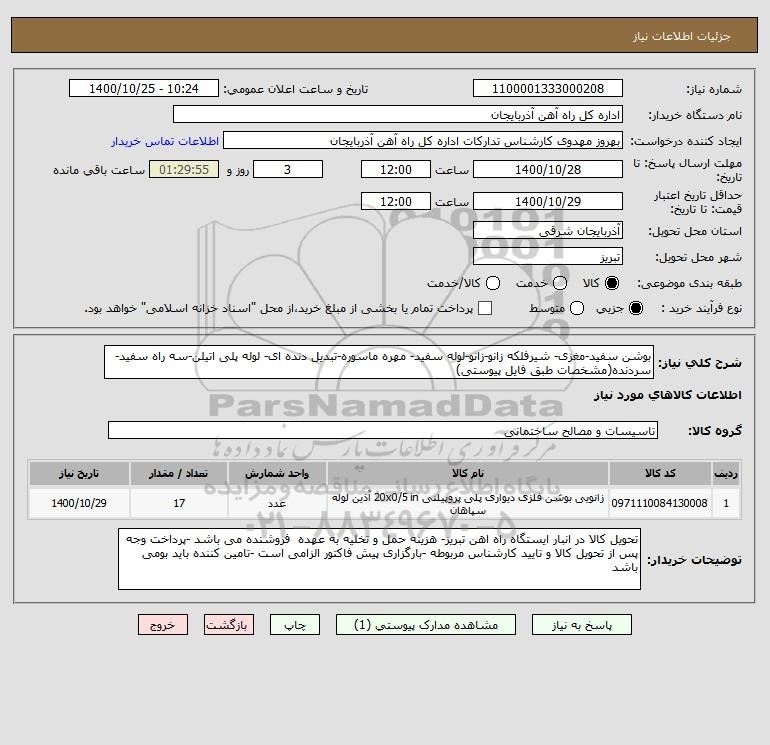Screen dimensions: 770x745
Task: Click the request creator name field
Action: pos(423,140)
